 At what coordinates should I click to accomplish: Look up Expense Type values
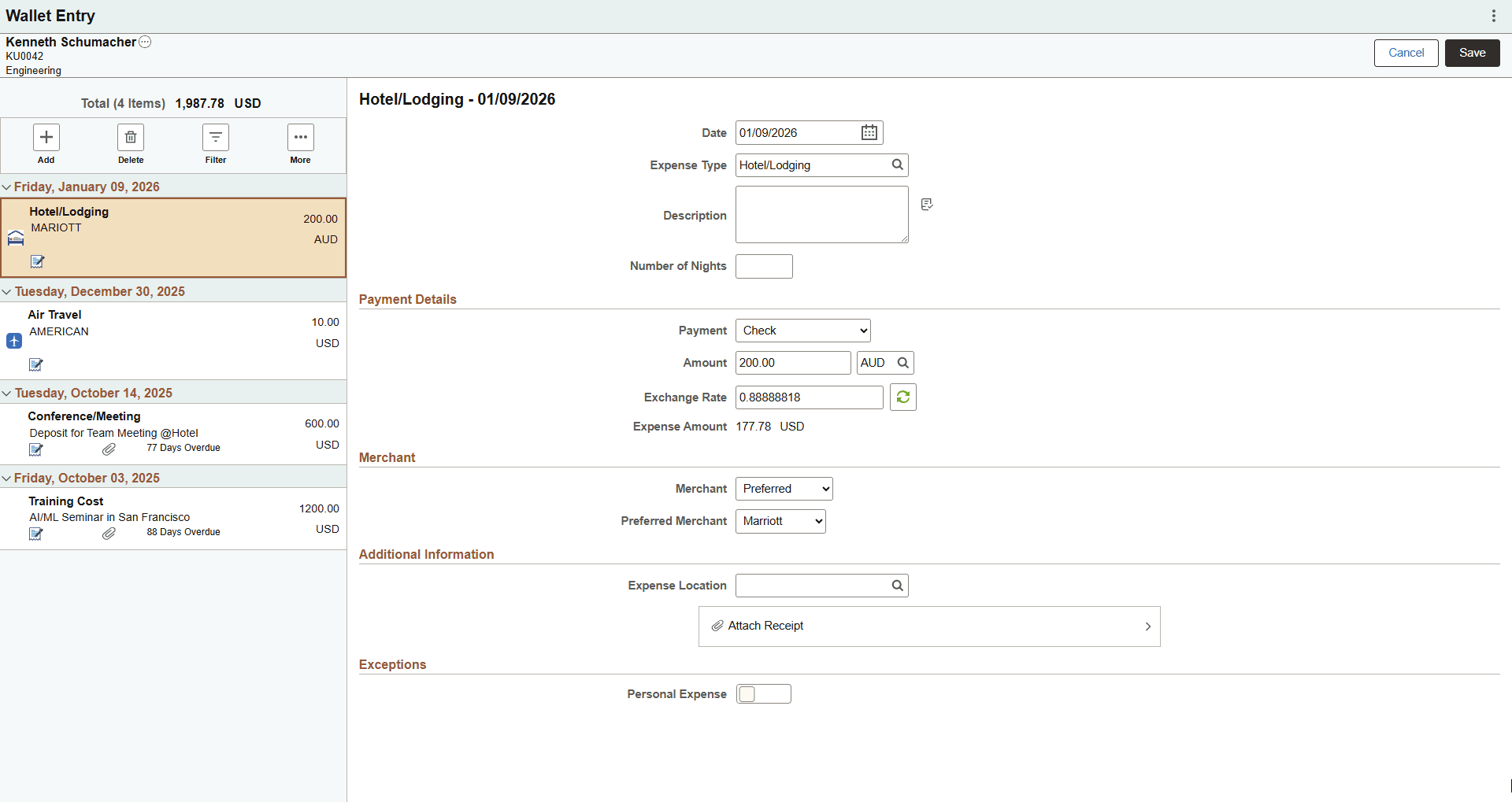click(897, 164)
